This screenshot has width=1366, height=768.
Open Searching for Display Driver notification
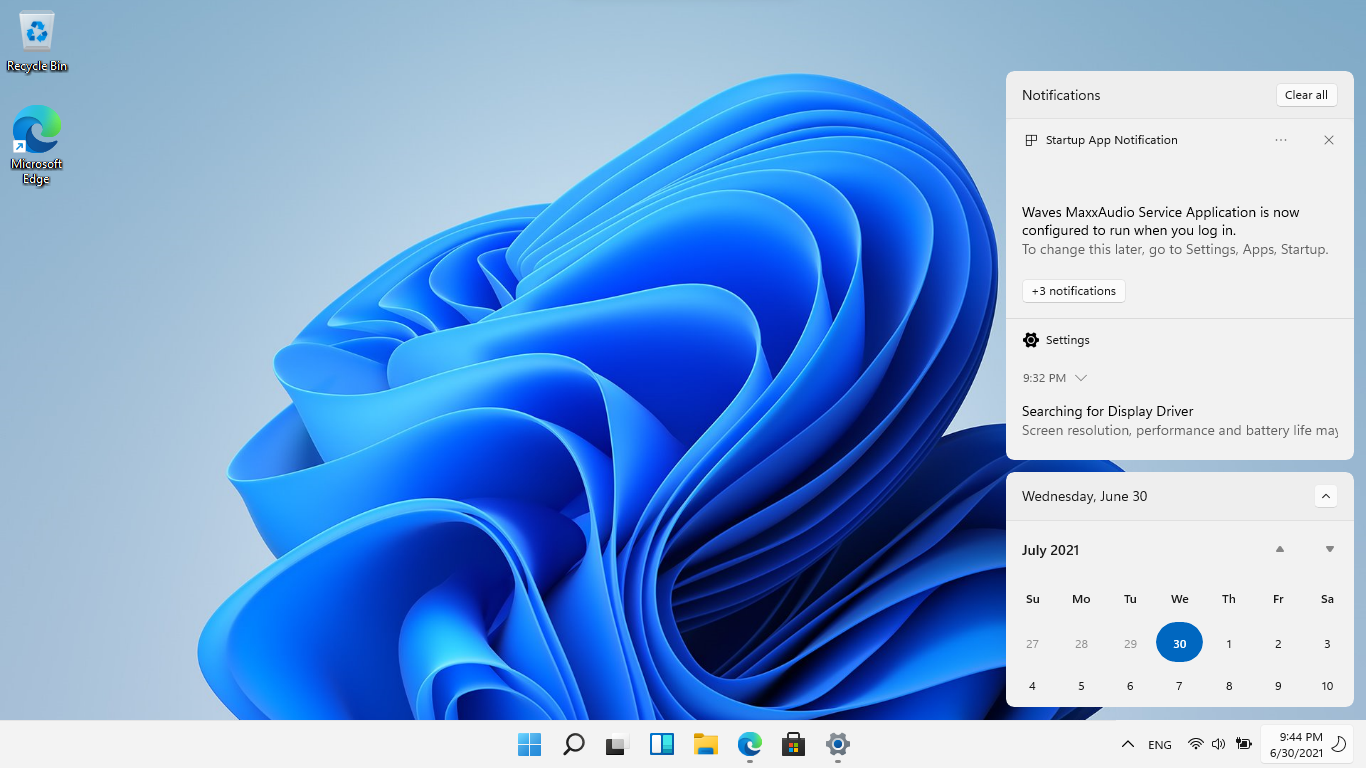(x=1180, y=420)
